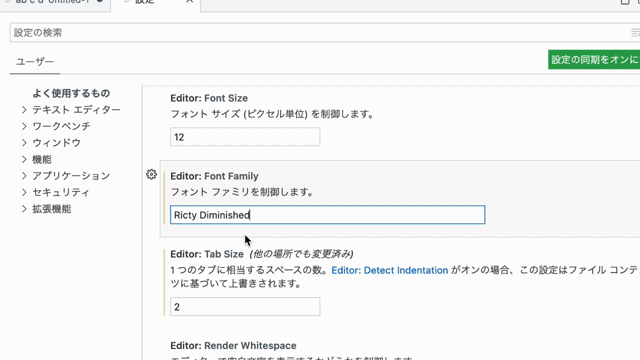Select よく使用するもの in settings tree

(x=71, y=93)
